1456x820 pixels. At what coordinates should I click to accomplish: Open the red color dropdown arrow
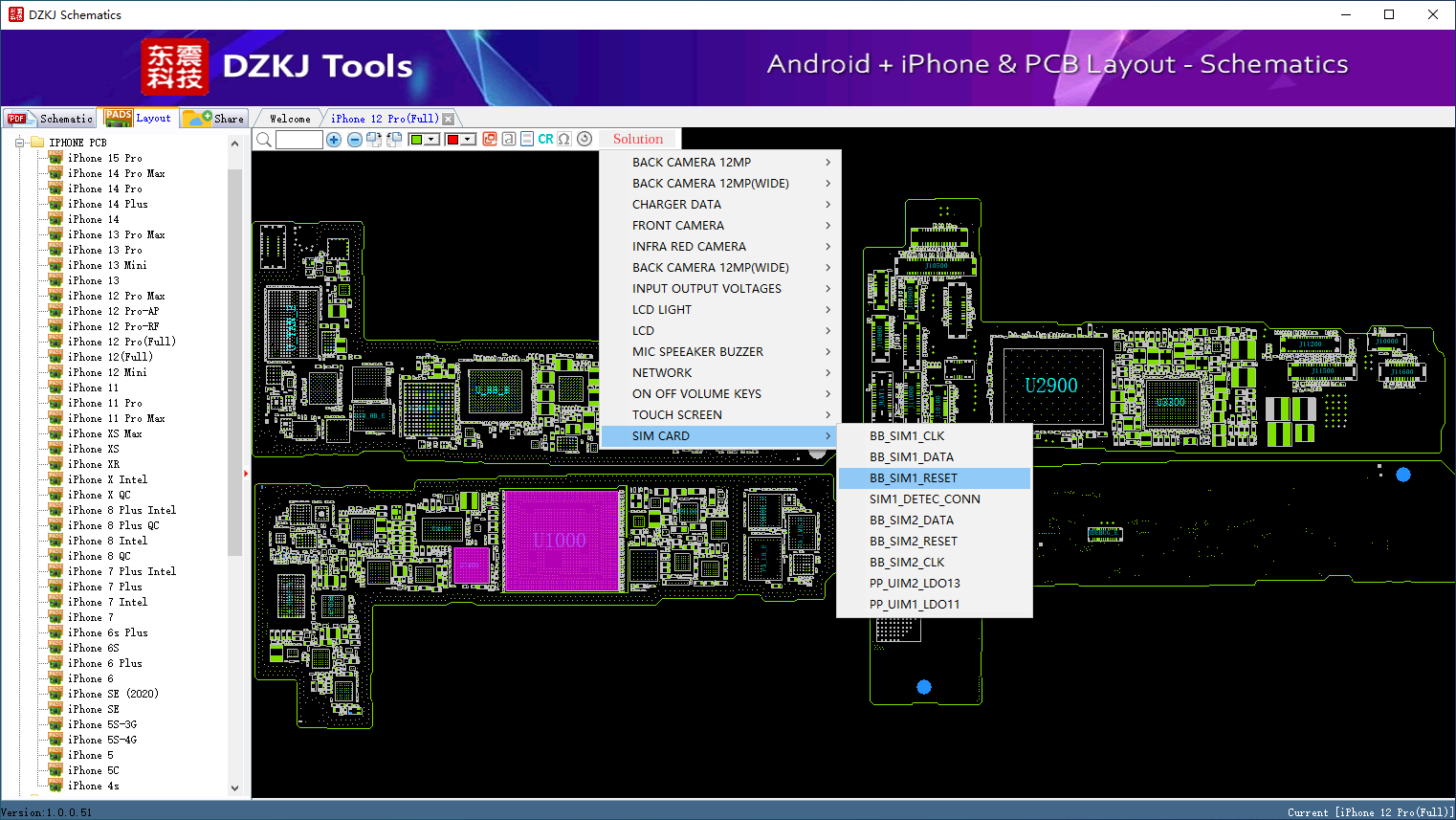(469, 140)
